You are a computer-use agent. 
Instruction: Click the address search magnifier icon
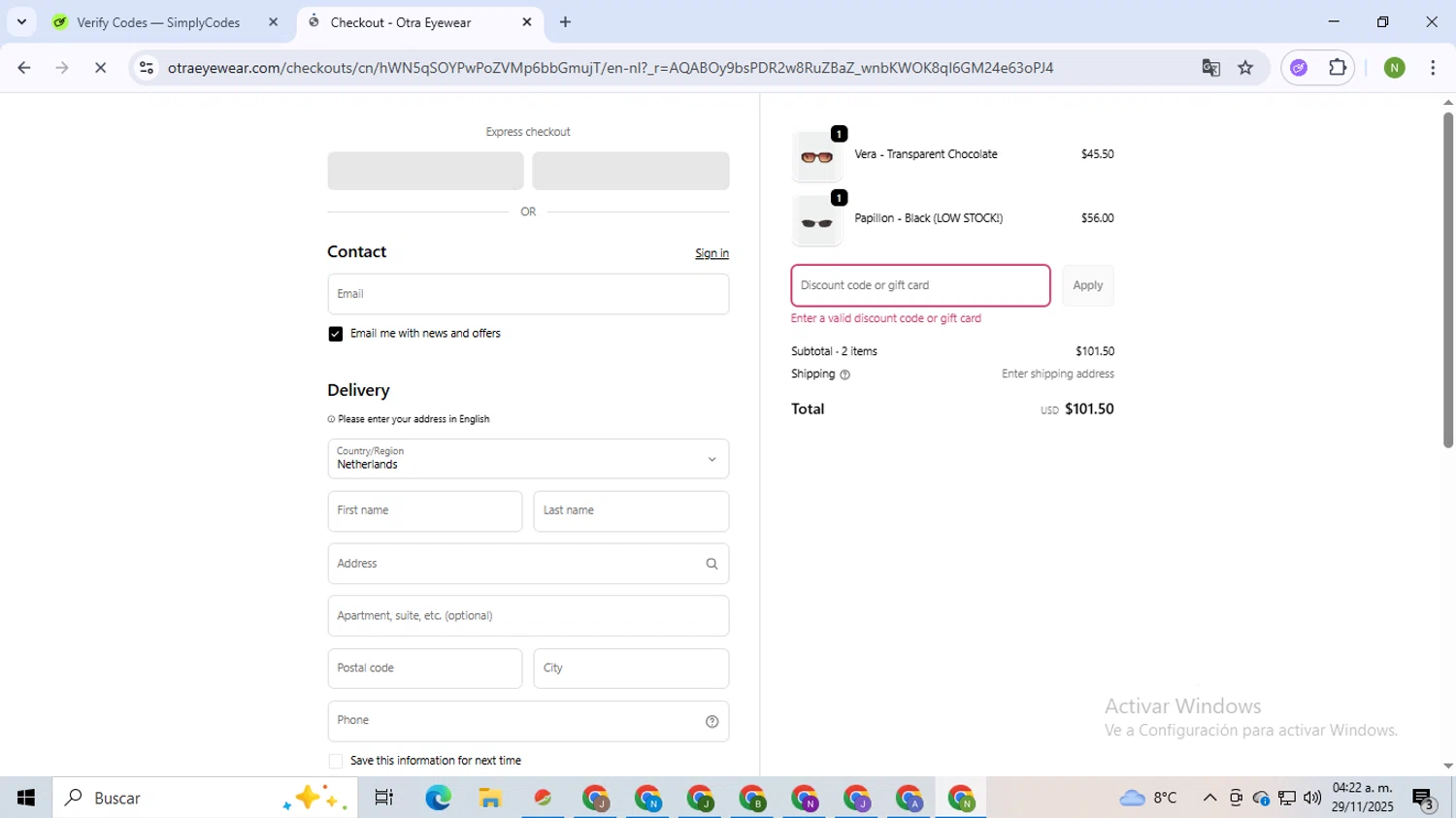point(711,564)
